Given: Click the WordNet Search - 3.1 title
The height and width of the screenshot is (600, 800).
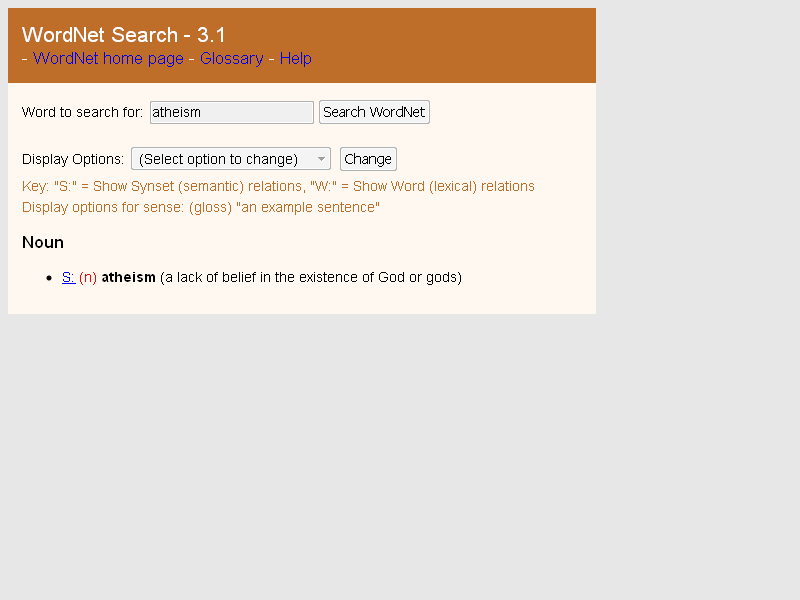Looking at the screenshot, I should pyautogui.click(x=123, y=35).
